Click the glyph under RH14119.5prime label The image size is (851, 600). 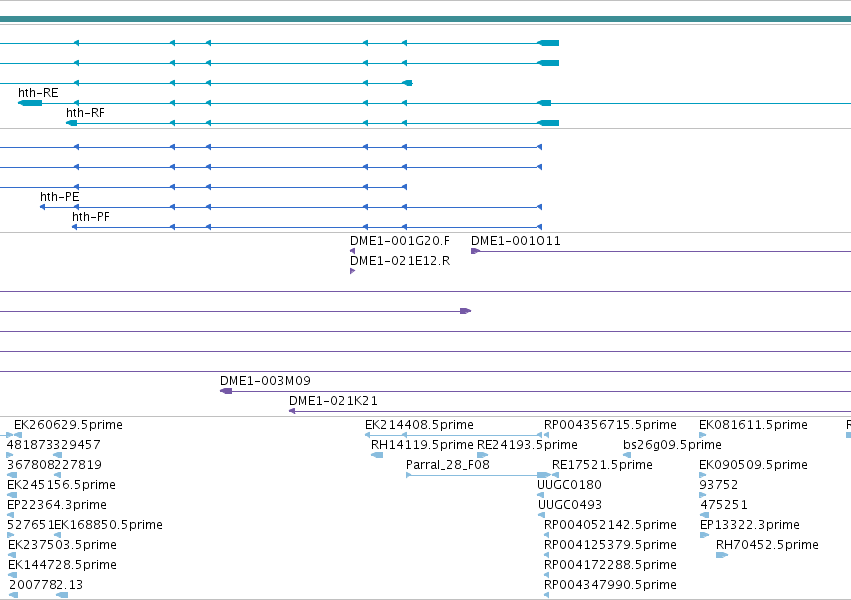377,455
